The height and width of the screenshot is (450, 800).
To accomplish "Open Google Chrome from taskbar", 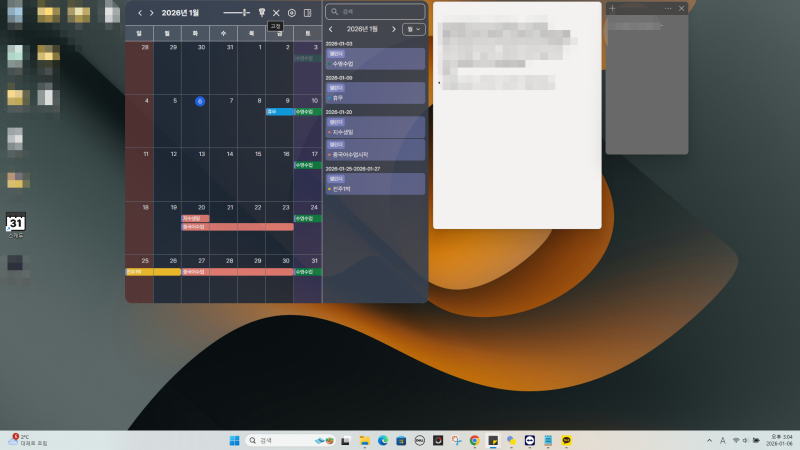I will (474, 440).
